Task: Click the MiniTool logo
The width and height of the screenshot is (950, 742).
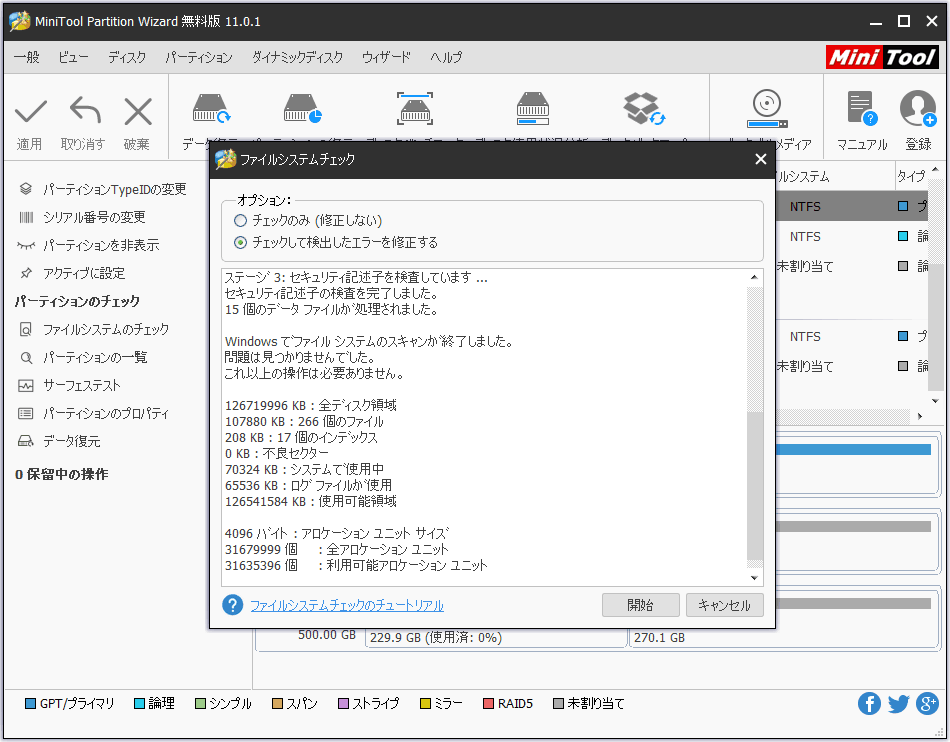Action: (882, 58)
